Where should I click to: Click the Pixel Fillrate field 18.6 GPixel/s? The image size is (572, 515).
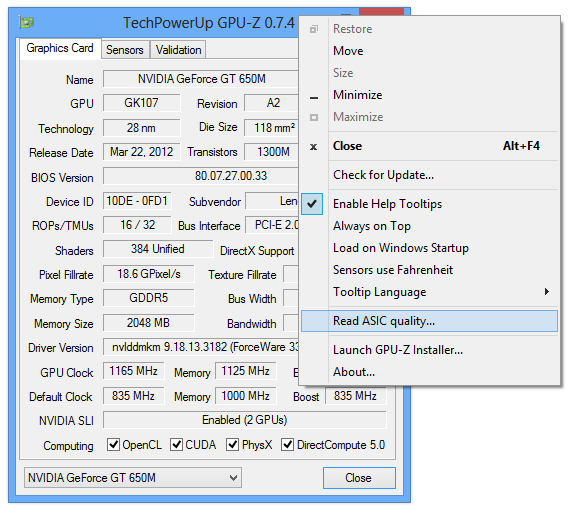click(149, 274)
